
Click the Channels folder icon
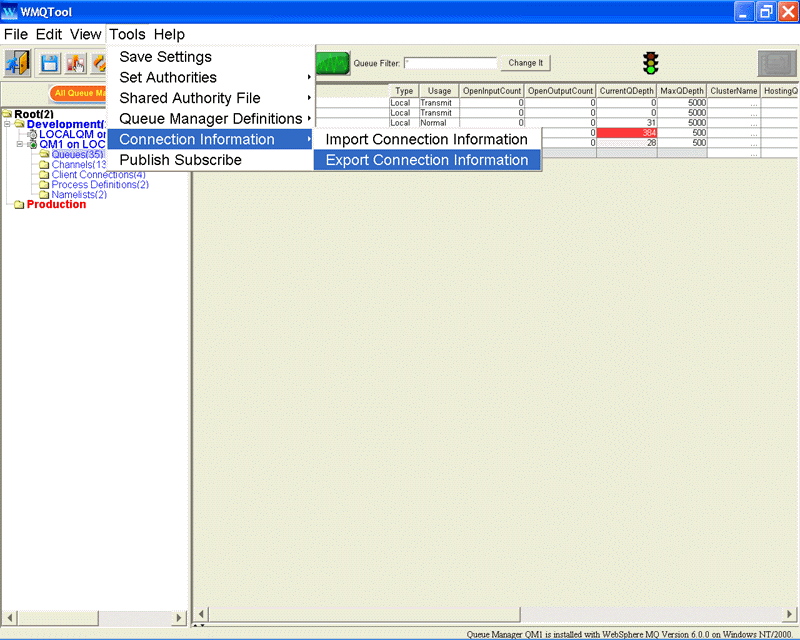44,164
